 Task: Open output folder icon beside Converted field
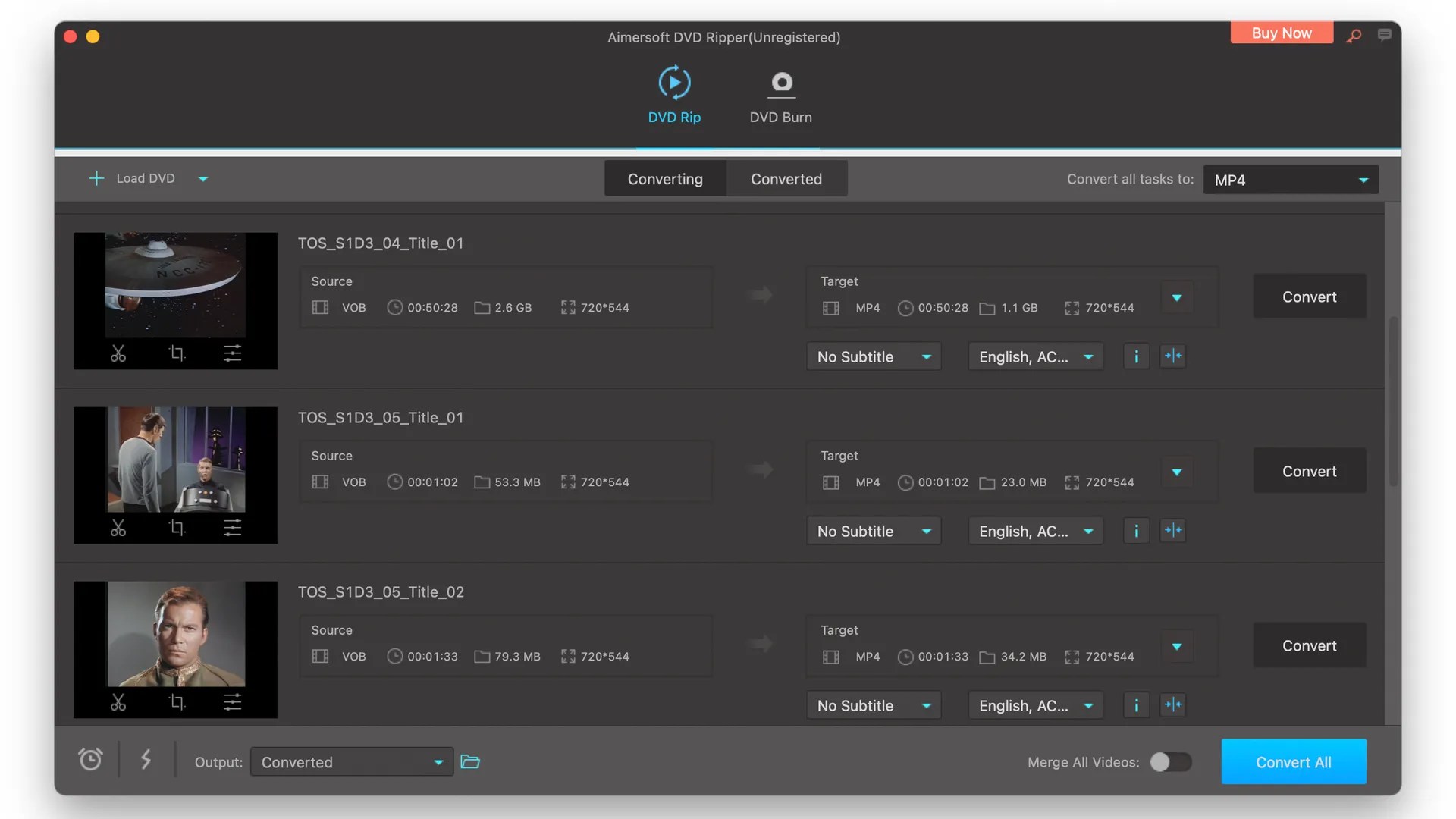(470, 761)
